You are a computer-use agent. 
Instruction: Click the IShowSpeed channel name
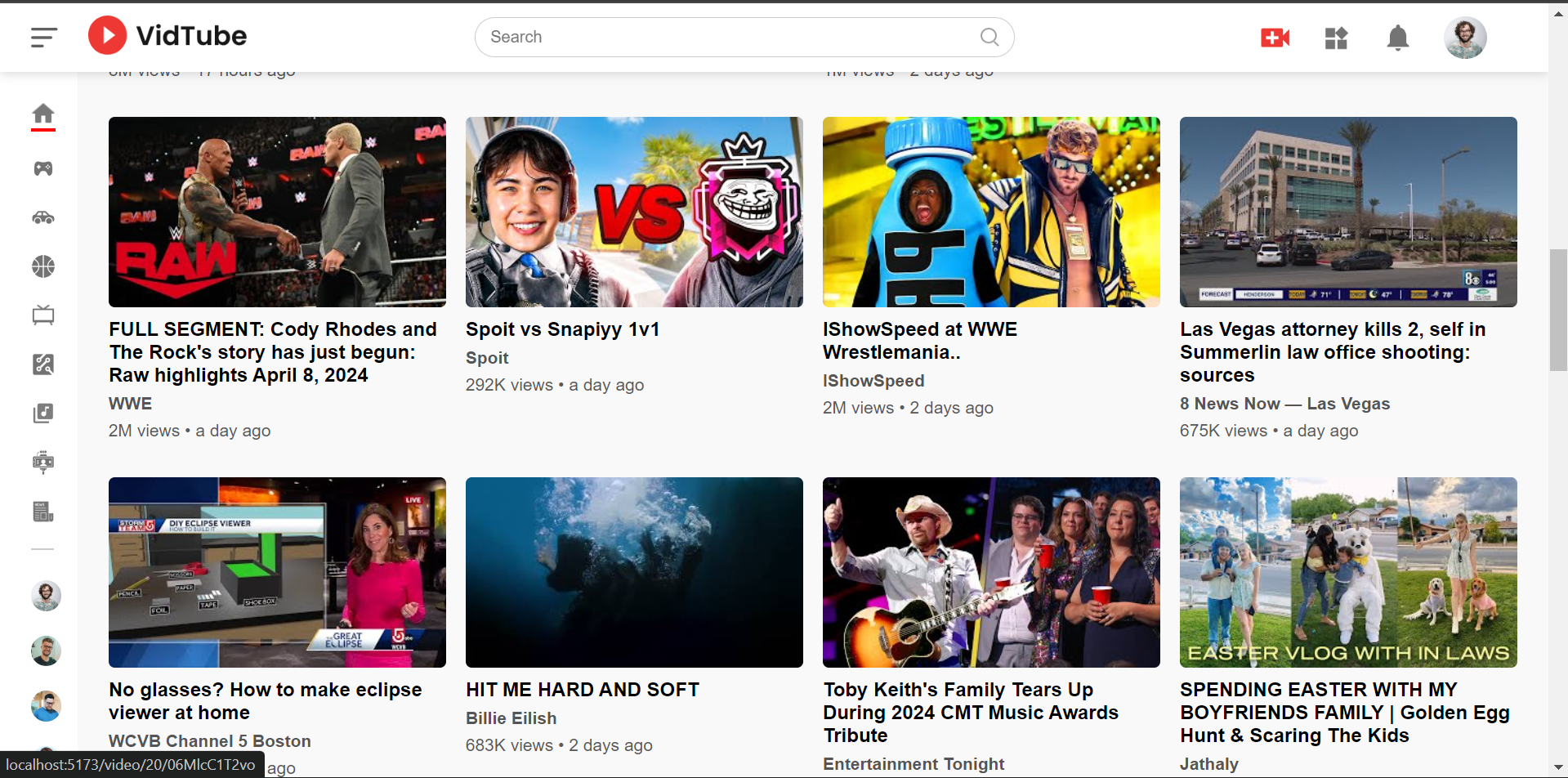coord(873,381)
